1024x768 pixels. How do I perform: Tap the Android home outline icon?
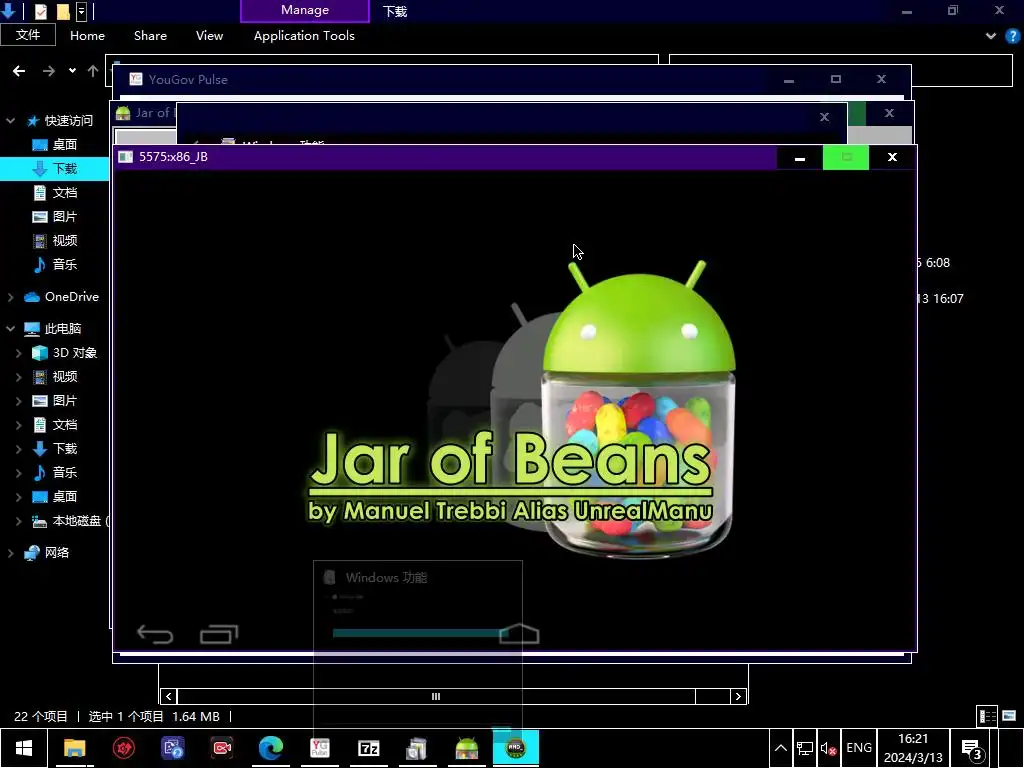tap(519, 633)
